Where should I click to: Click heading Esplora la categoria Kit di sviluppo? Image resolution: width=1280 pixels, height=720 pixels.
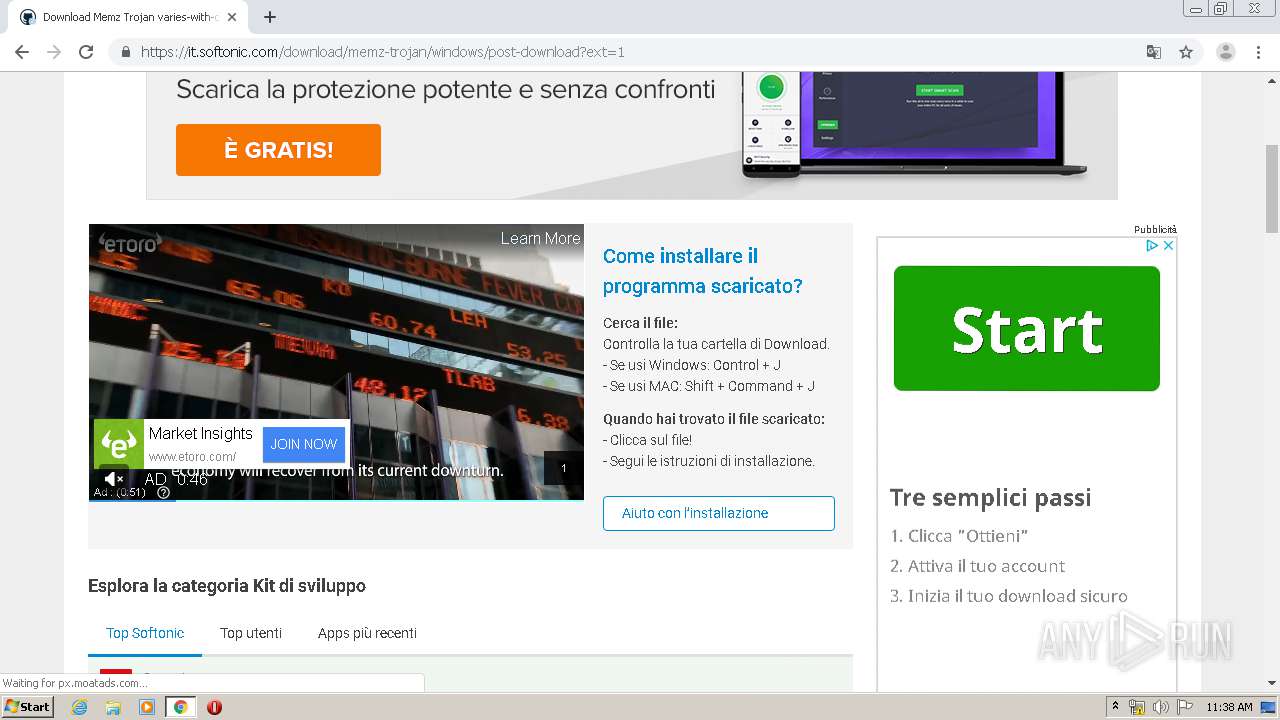tap(227, 586)
